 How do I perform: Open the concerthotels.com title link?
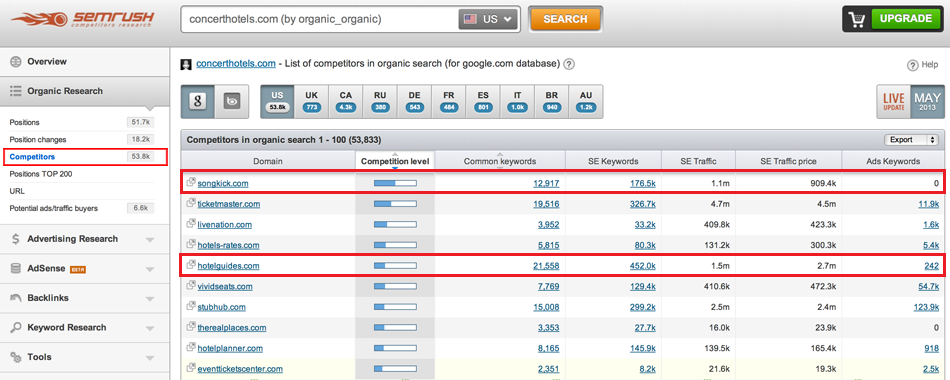(x=236, y=64)
